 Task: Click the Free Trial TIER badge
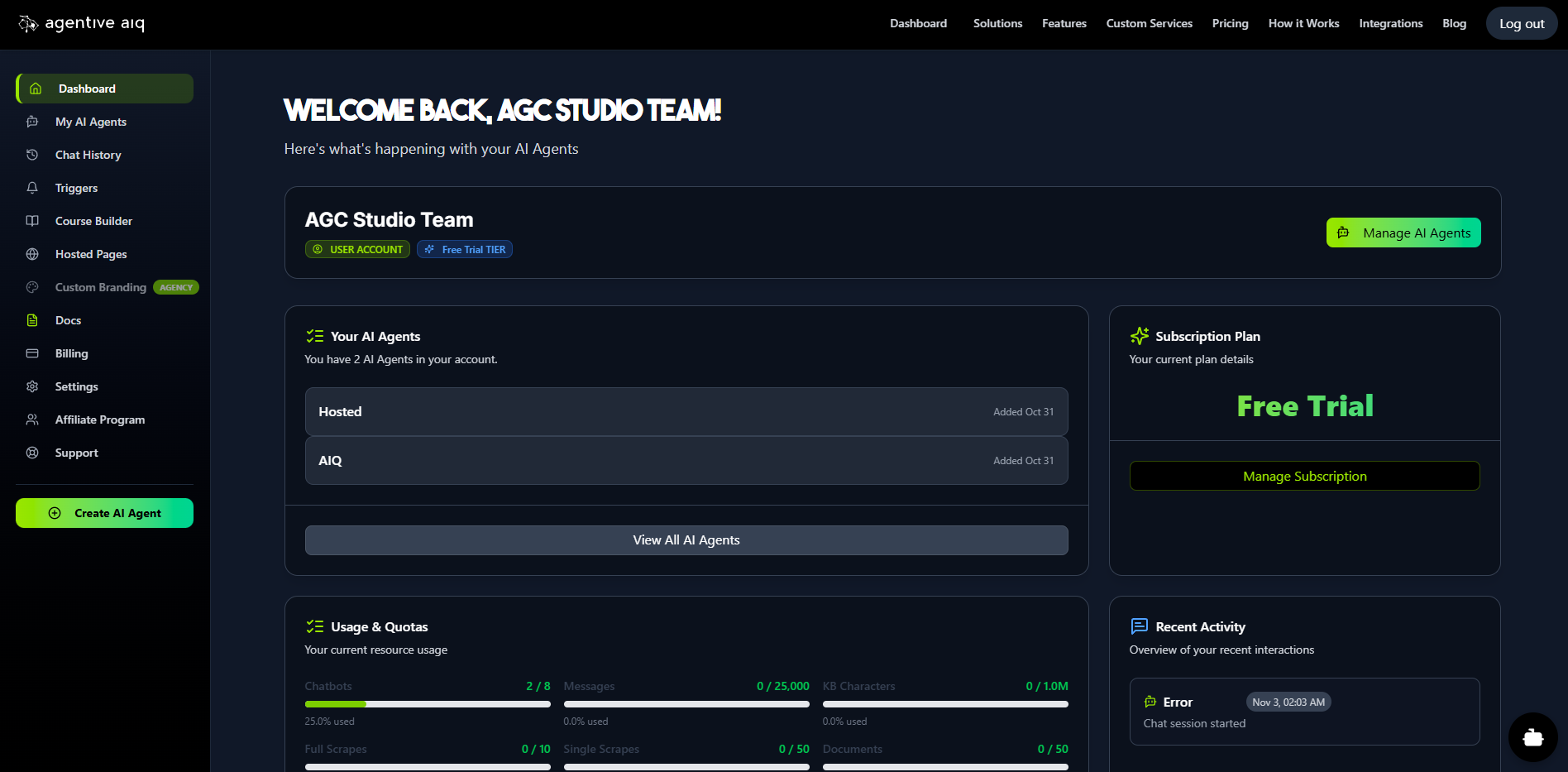pos(464,249)
